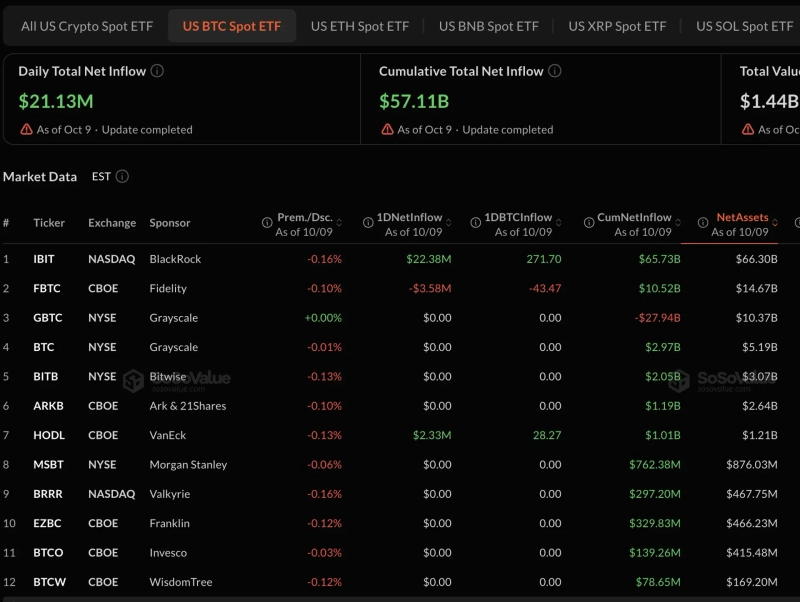This screenshot has height=602, width=800.
Task: Click the $57.11B cumulative net inflow value
Action: coord(414,101)
